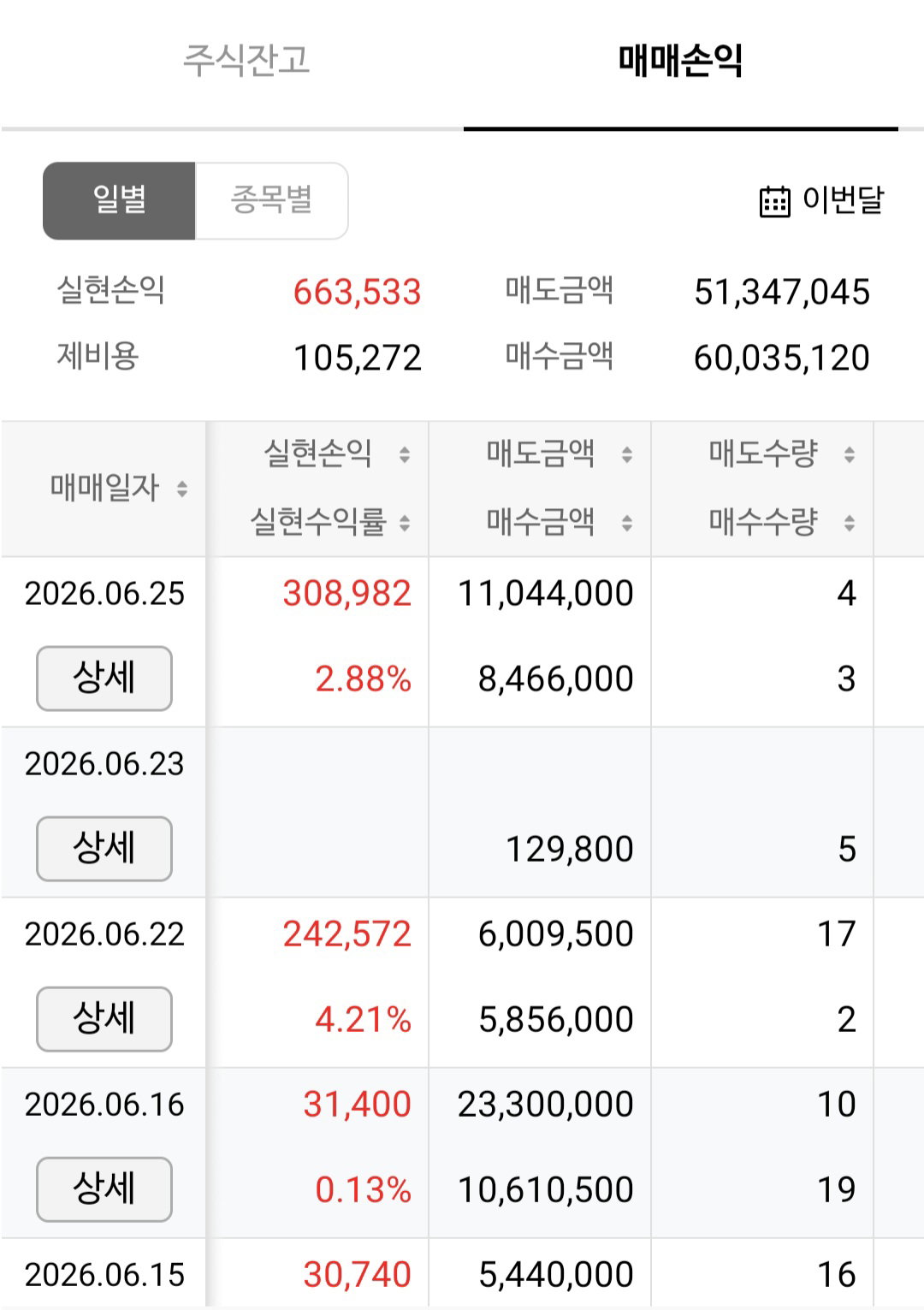Sort by 실현손익 column arrows

click(405, 454)
